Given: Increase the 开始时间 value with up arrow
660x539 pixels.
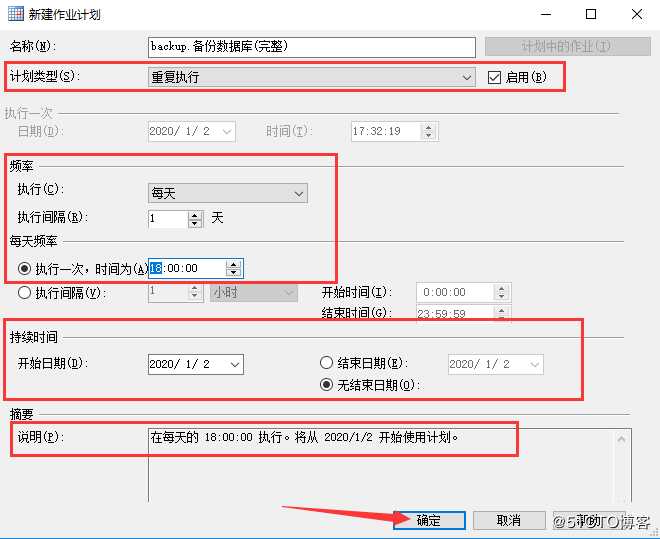Looking at the screenshot, I should tap(501, 289).
